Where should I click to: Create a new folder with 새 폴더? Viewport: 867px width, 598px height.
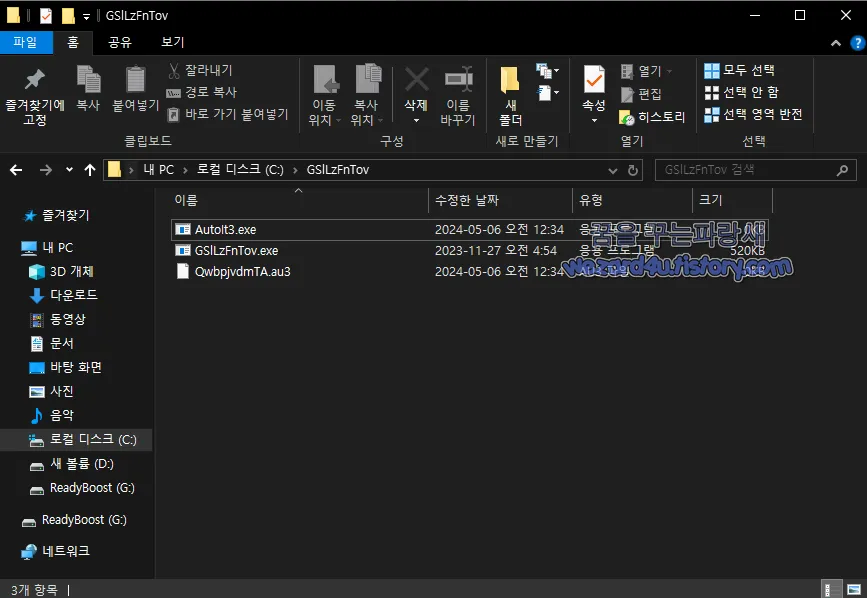click(x=510, y=96)
